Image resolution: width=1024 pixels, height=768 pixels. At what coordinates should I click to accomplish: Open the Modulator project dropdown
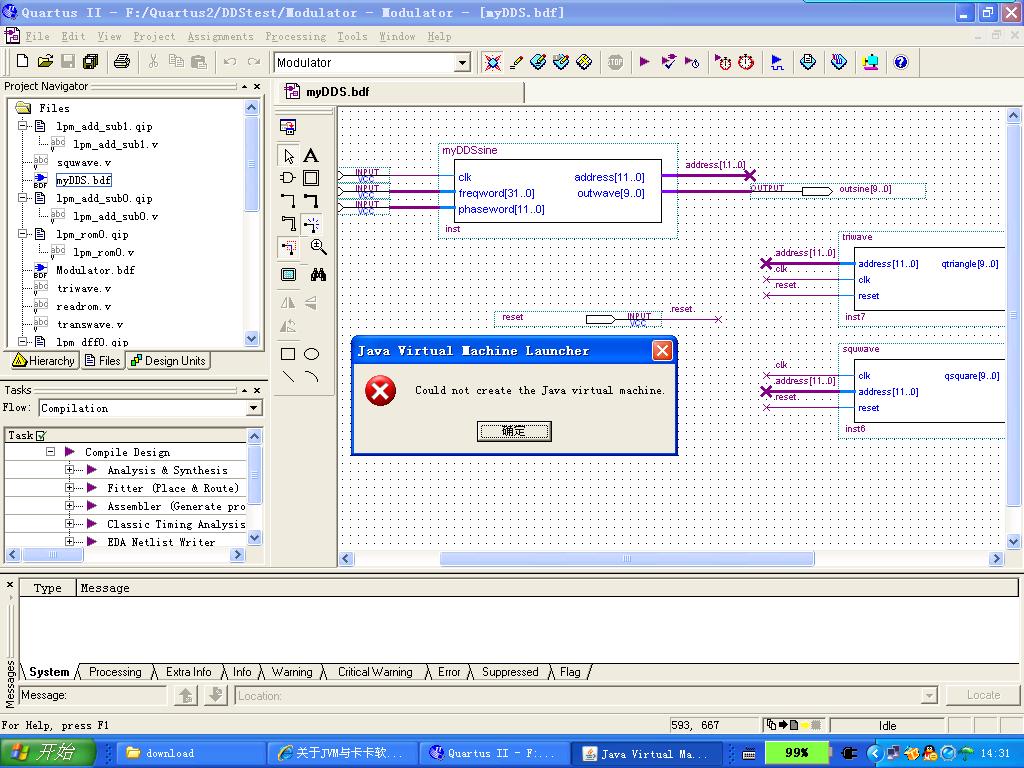pos(462,63)
